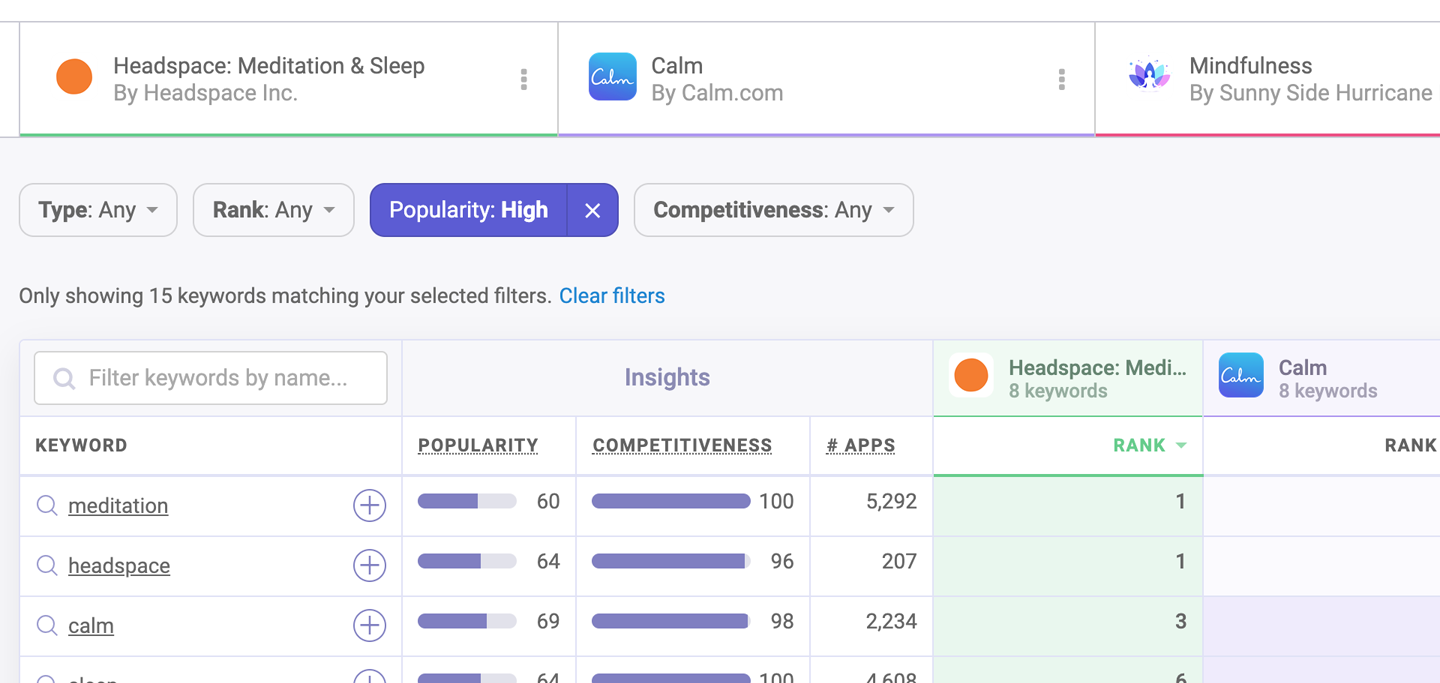The width and height of the screenshot is (1440, 683).
Task: Click the search icon beside calm keyword
Action: coord(47,626)
